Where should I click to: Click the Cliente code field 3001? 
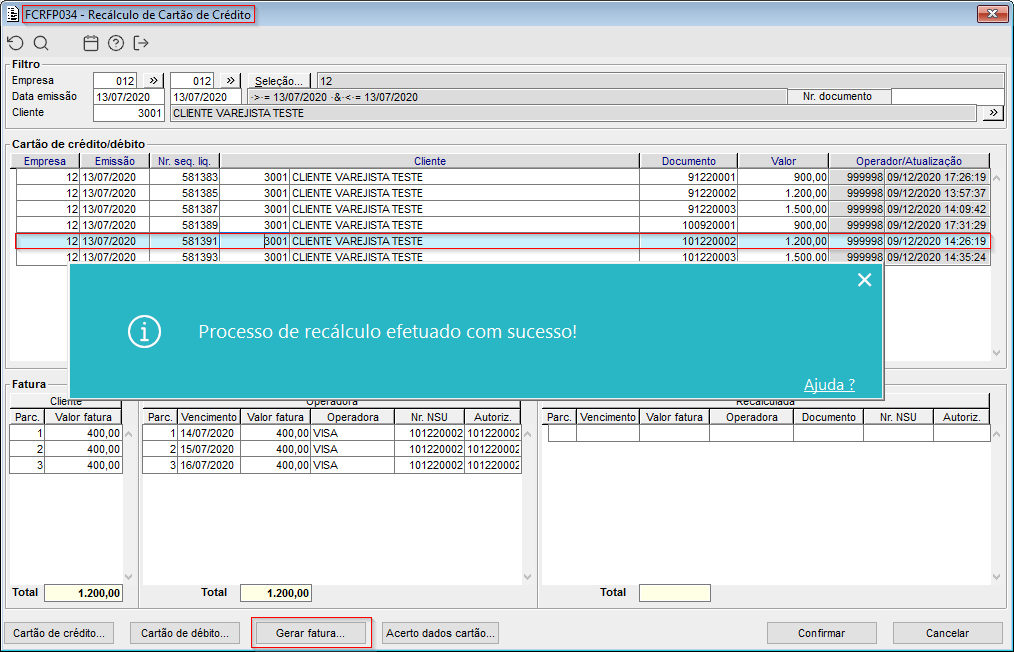point(129,113)
